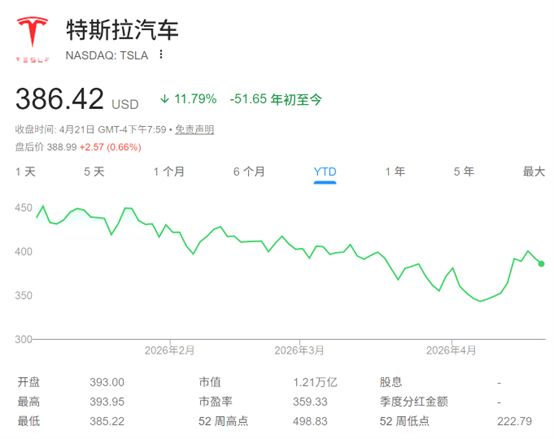Click the 52 周高点 value 498.83

pyautogui.click(x=310, y=421)
